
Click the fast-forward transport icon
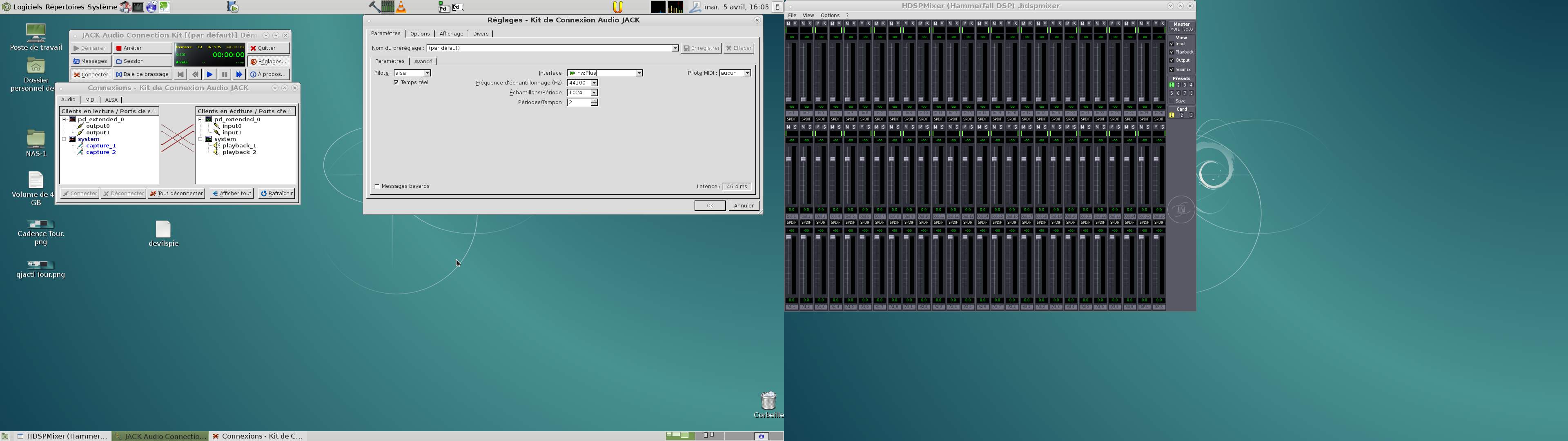tap(238, 74)
